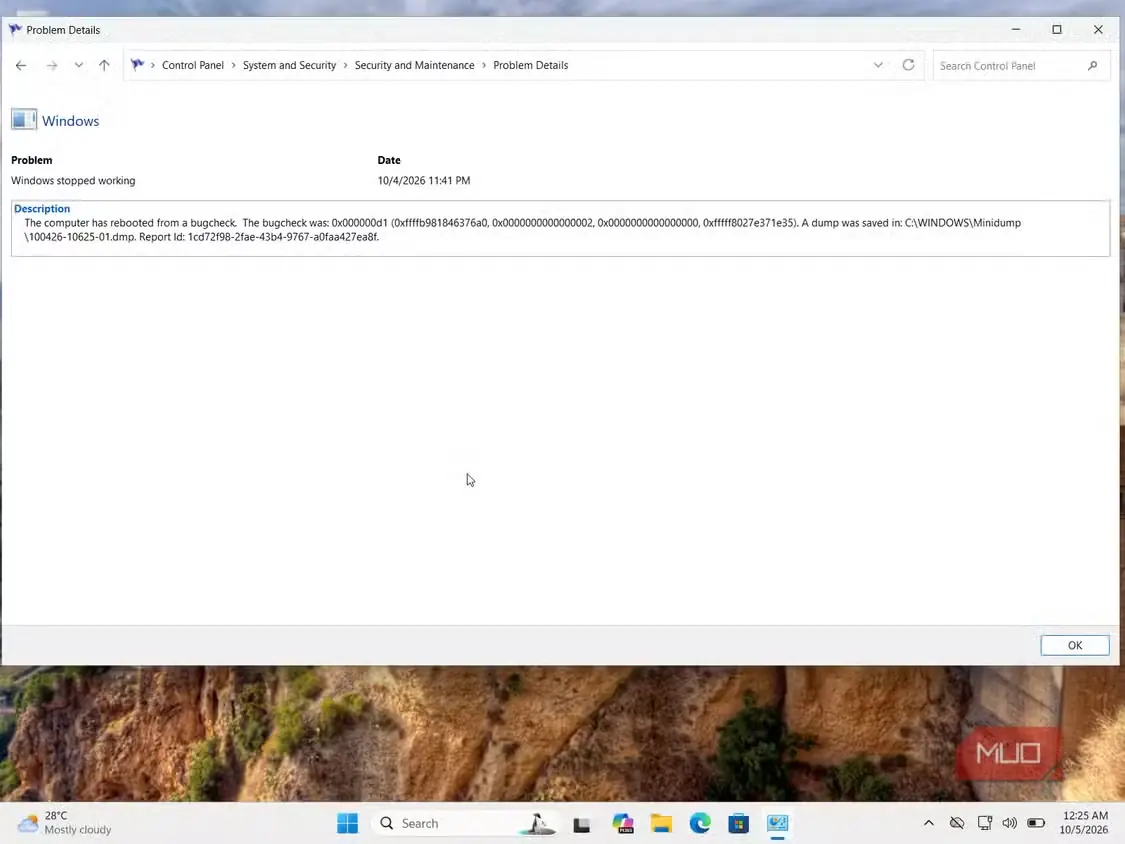The height and width of the screenshot is (844, 1125).
Task: Launch Microsoft Edge from taskbar
Action: [x=700, y=823]
